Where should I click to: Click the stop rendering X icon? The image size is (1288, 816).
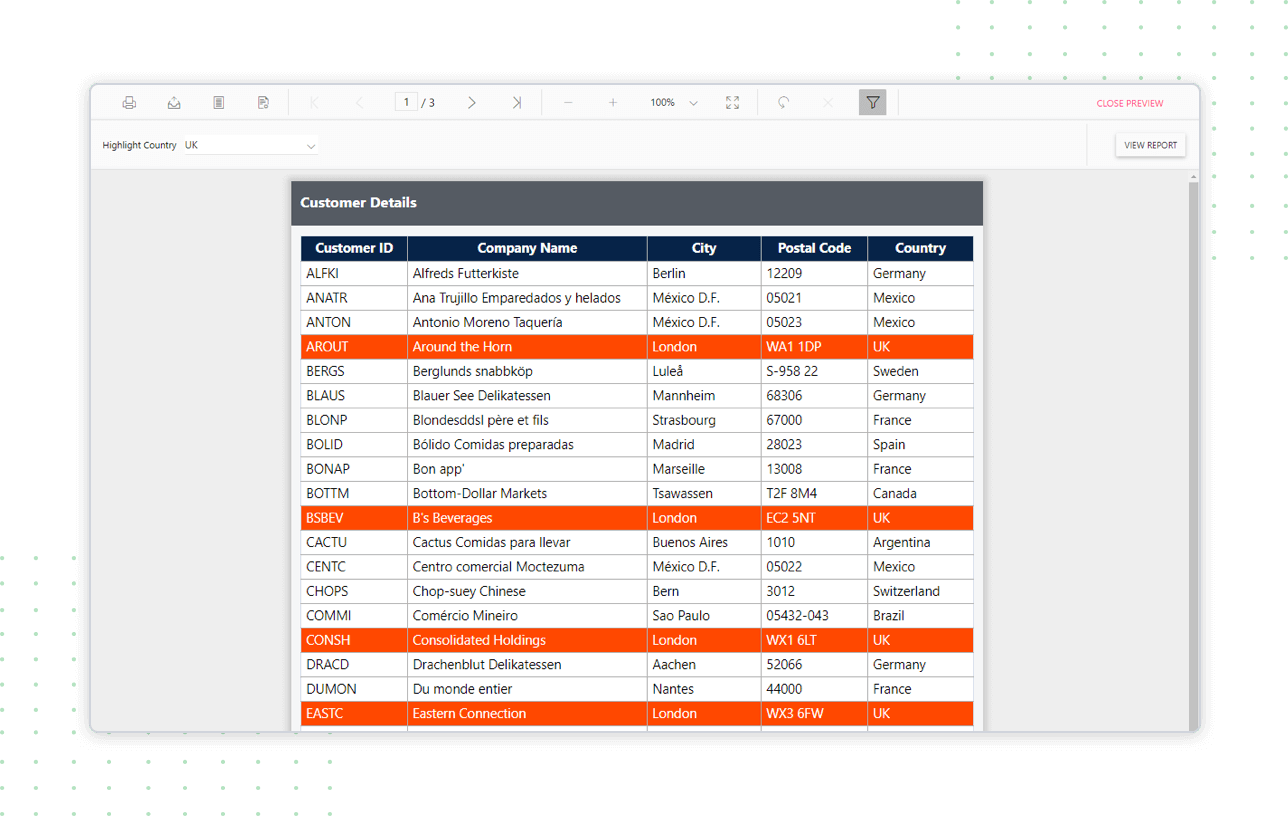click(x=828, y=103)
